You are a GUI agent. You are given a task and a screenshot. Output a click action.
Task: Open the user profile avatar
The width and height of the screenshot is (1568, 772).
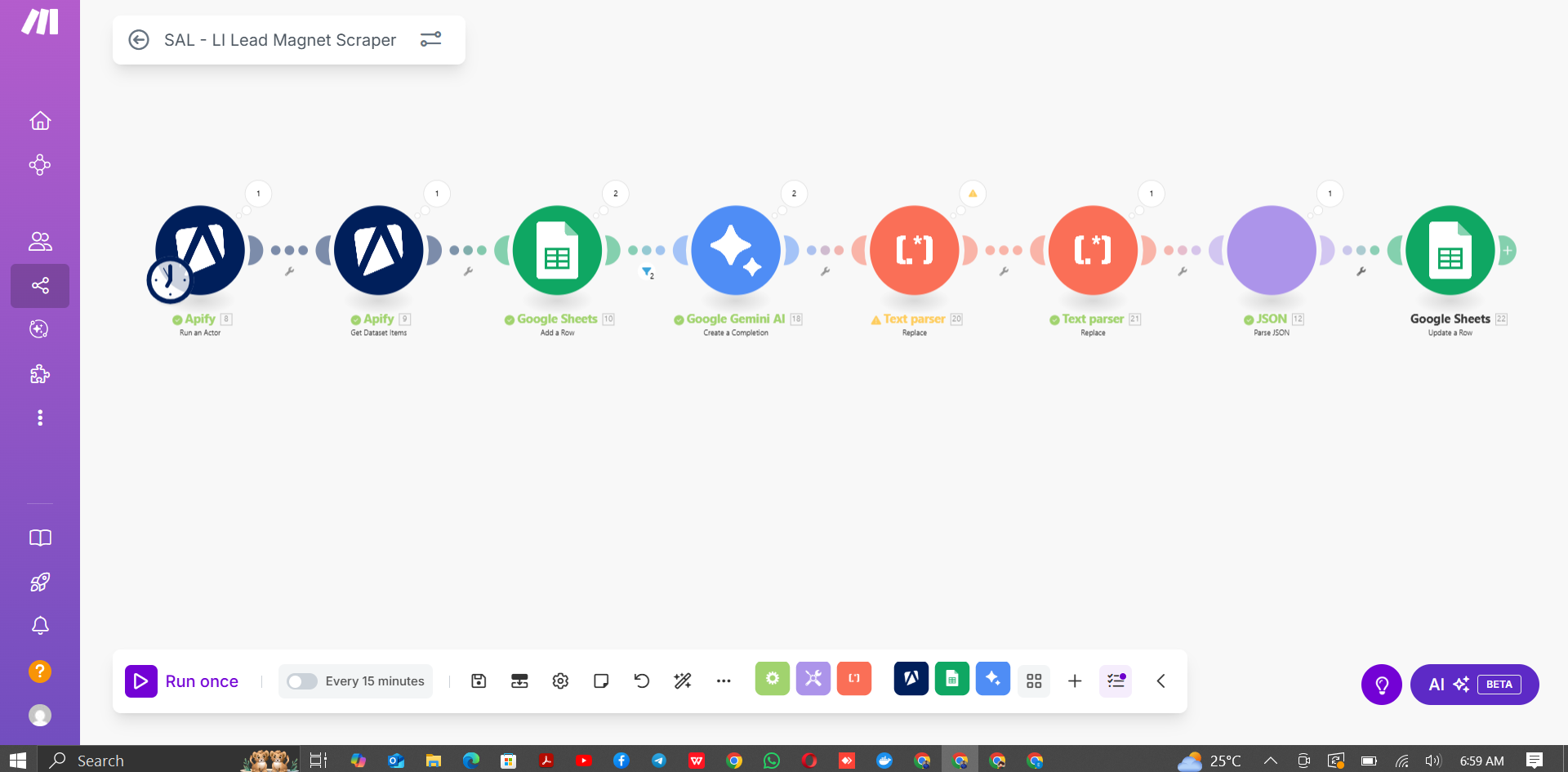tap(40, 716)
